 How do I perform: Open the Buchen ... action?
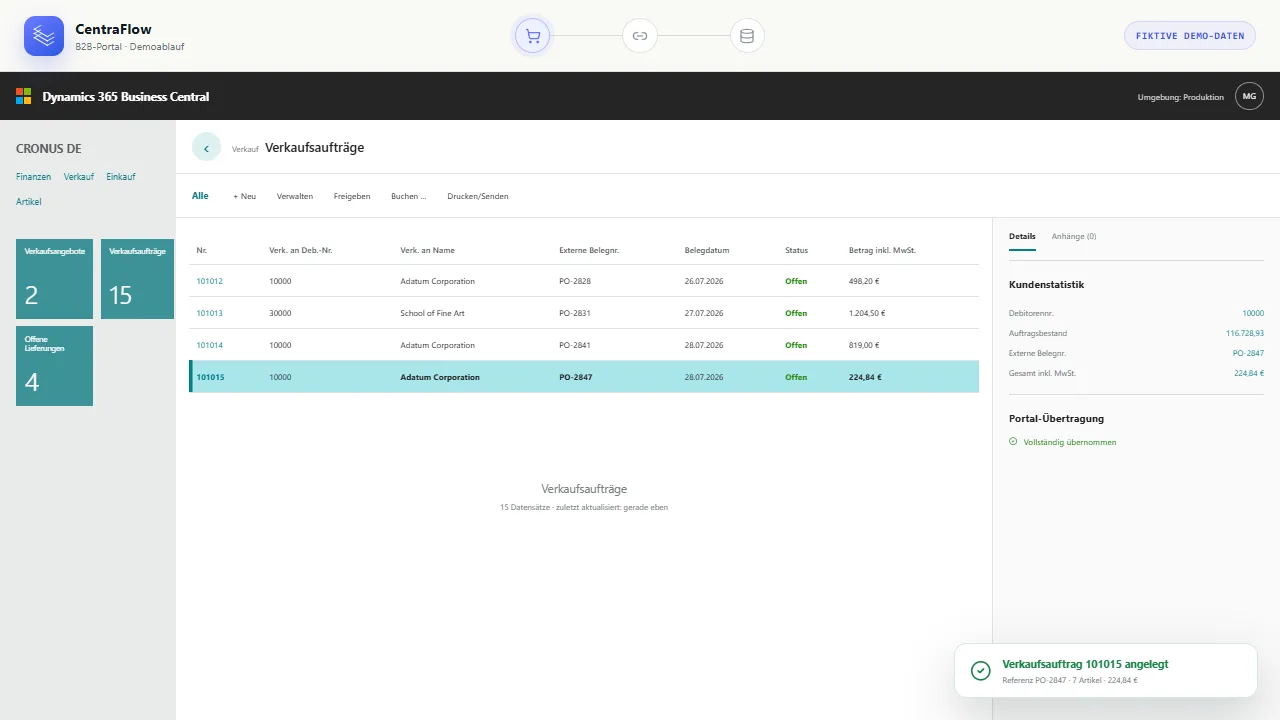[409, 196]
